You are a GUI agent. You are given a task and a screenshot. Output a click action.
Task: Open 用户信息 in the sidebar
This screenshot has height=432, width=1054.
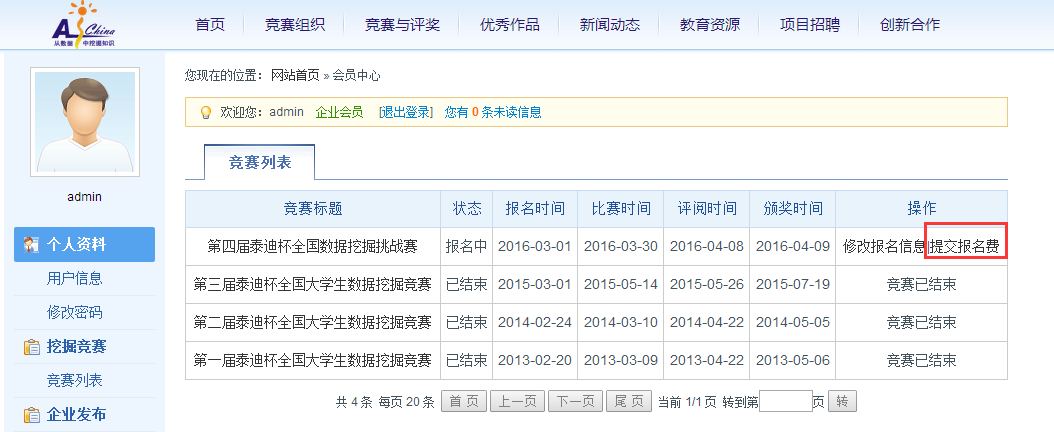tap(75, 278)
